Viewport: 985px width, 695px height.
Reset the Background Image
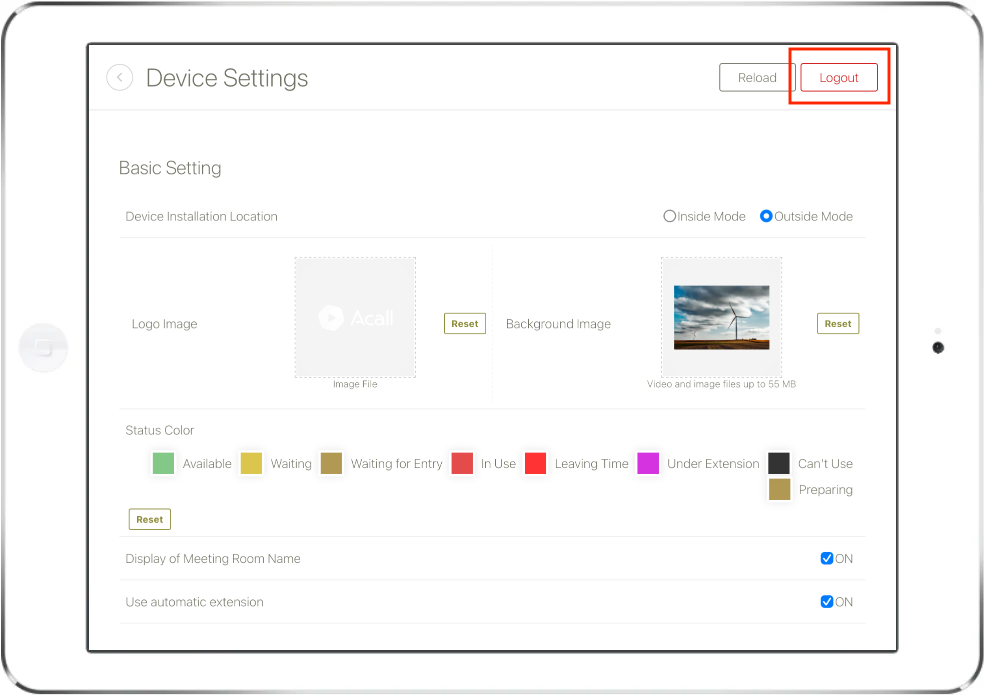click(x=838, y=324)
